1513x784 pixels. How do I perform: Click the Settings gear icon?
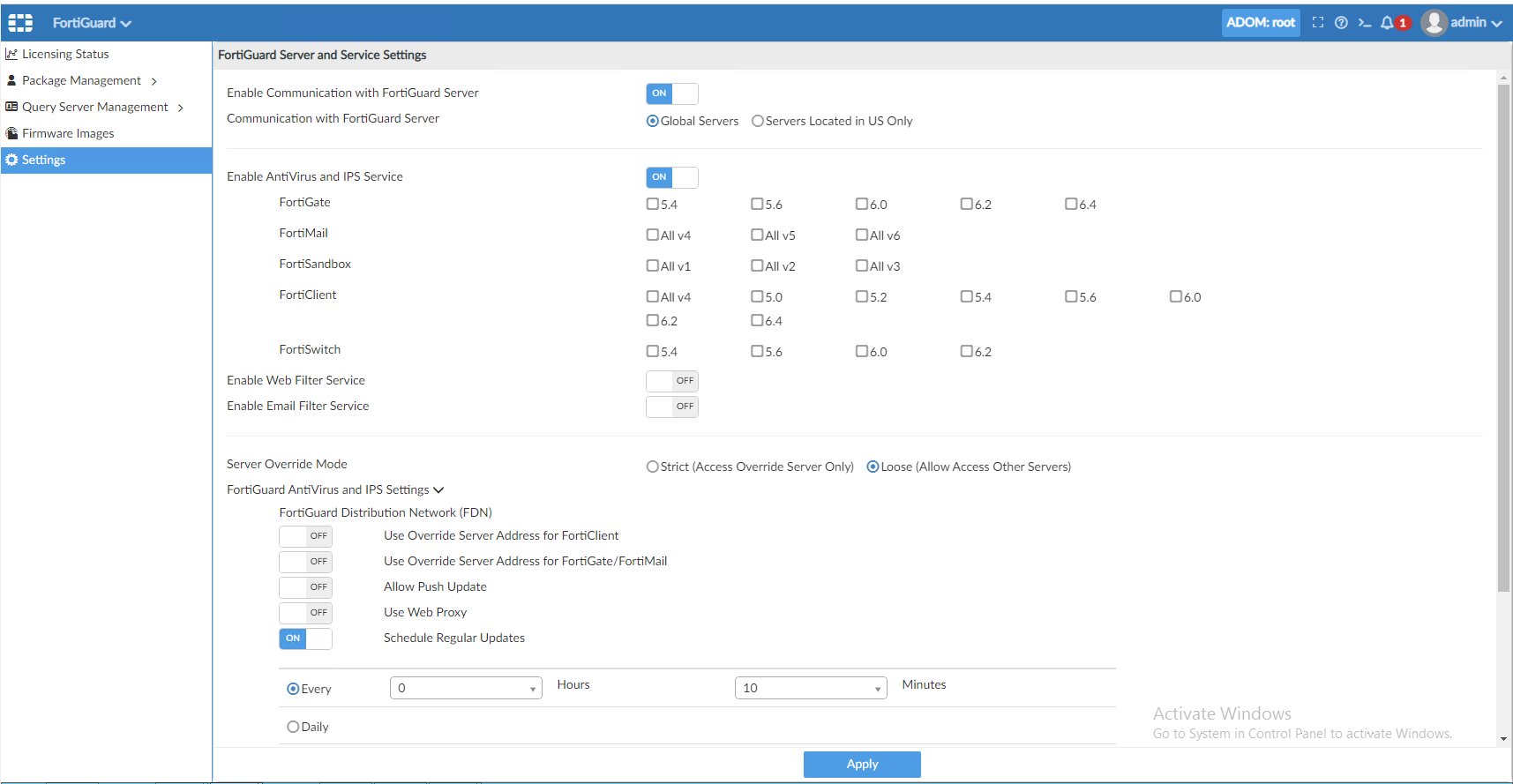point(11,160)
